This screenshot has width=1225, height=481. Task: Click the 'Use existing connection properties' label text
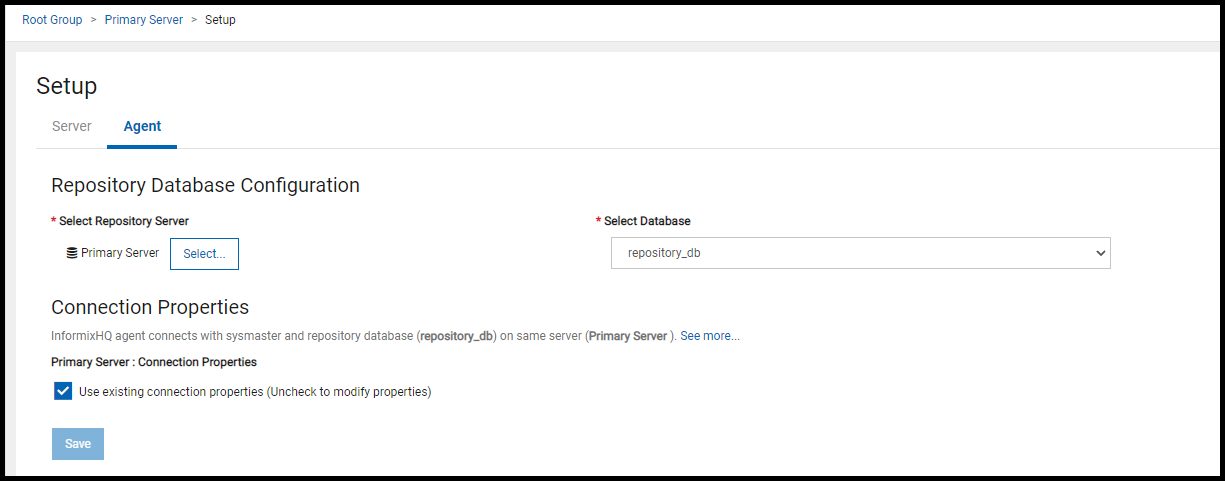pos(254,392)
